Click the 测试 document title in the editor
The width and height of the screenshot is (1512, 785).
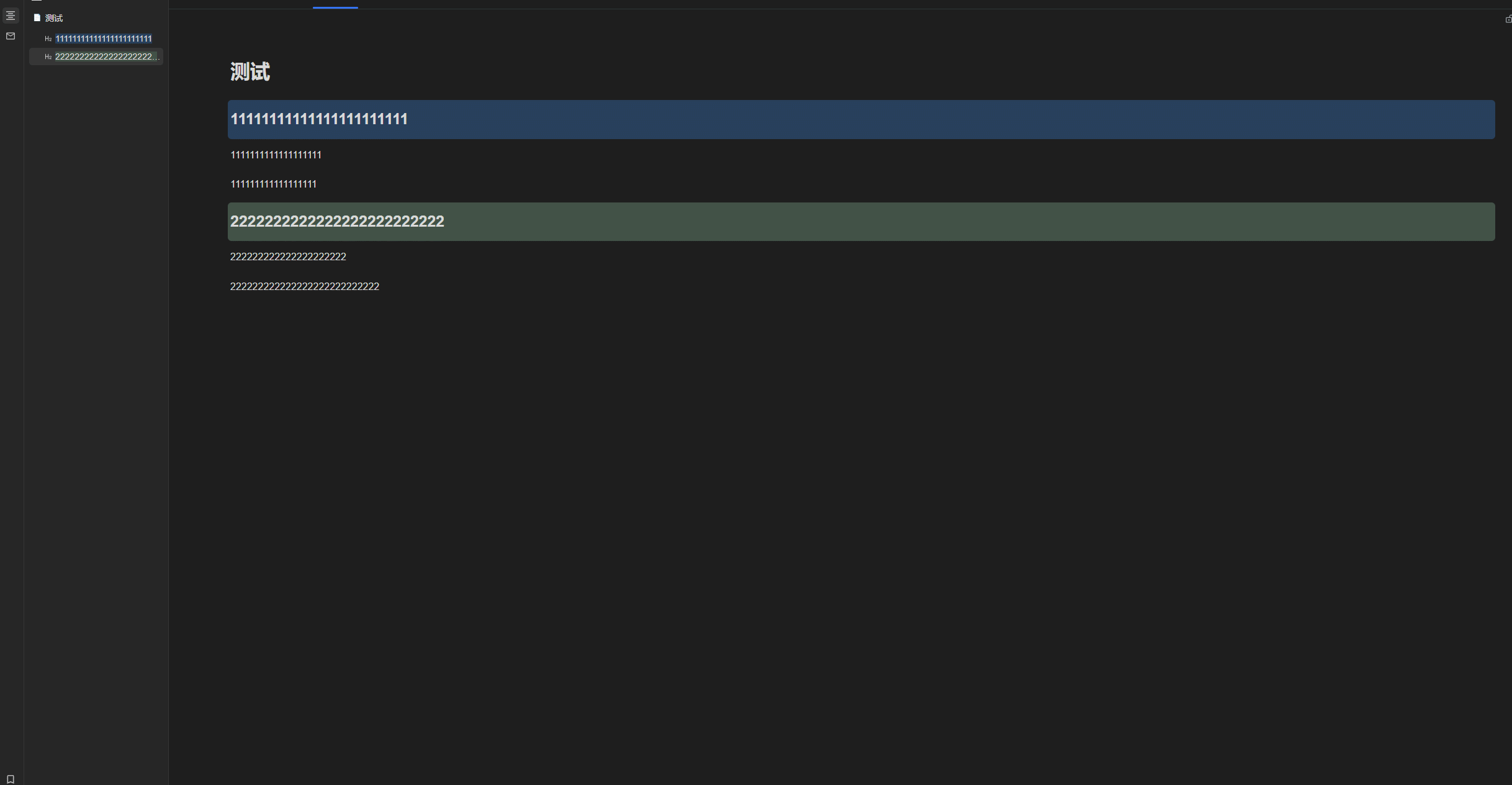coord(250,71)
